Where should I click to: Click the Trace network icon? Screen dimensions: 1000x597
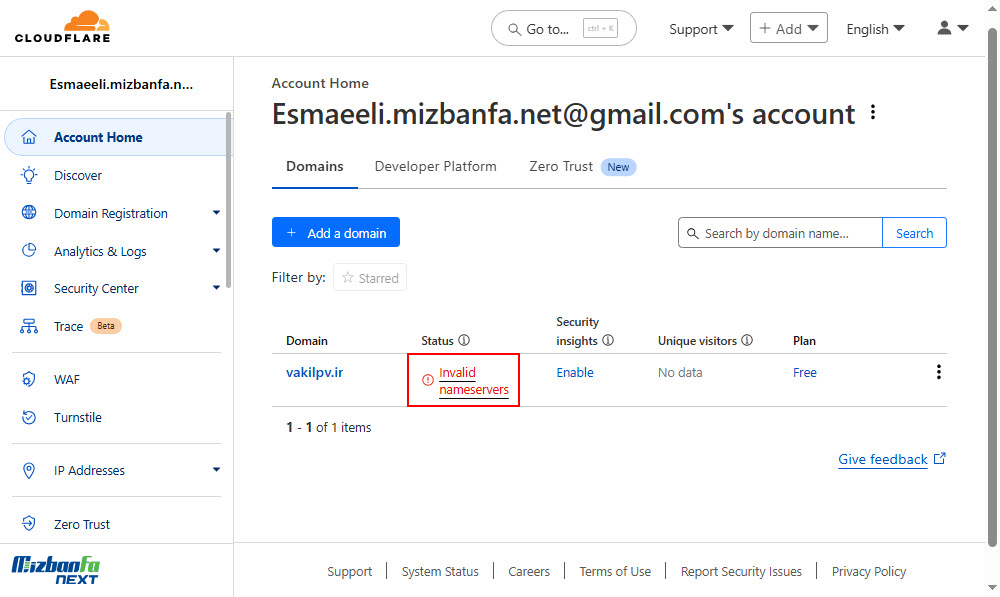pyautogui.click(x=29, y=327)
